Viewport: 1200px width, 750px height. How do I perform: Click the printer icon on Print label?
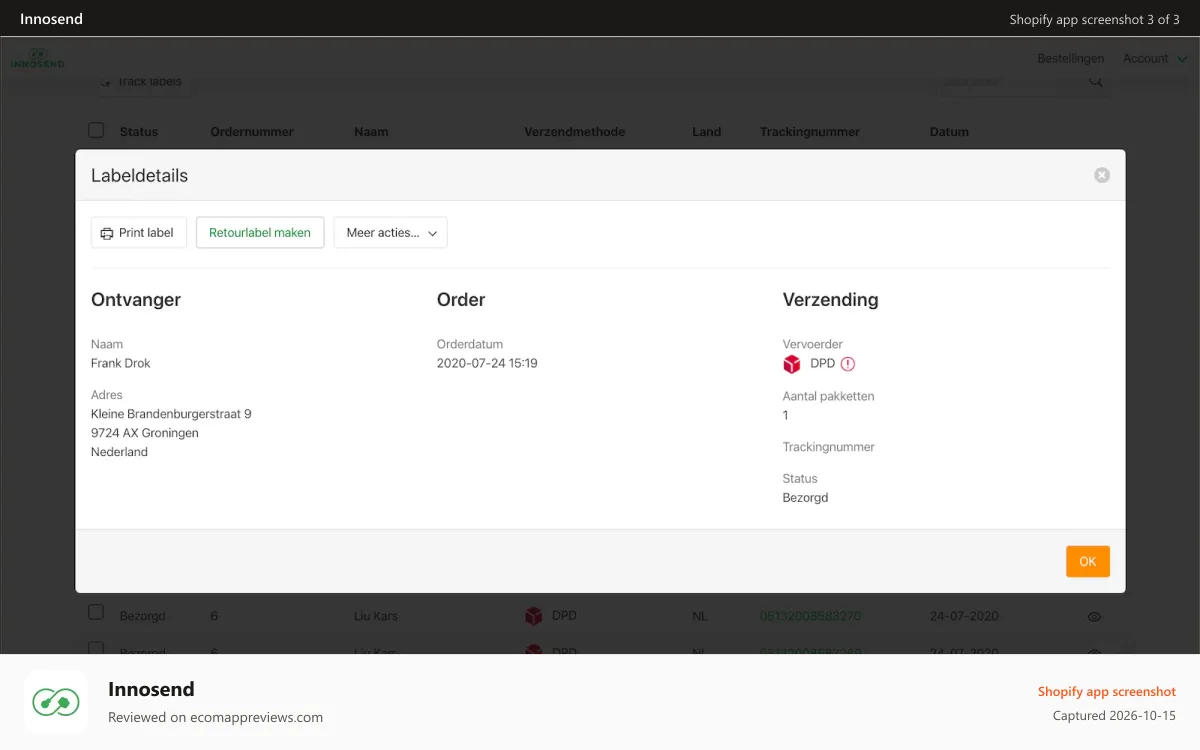(107, 233)
